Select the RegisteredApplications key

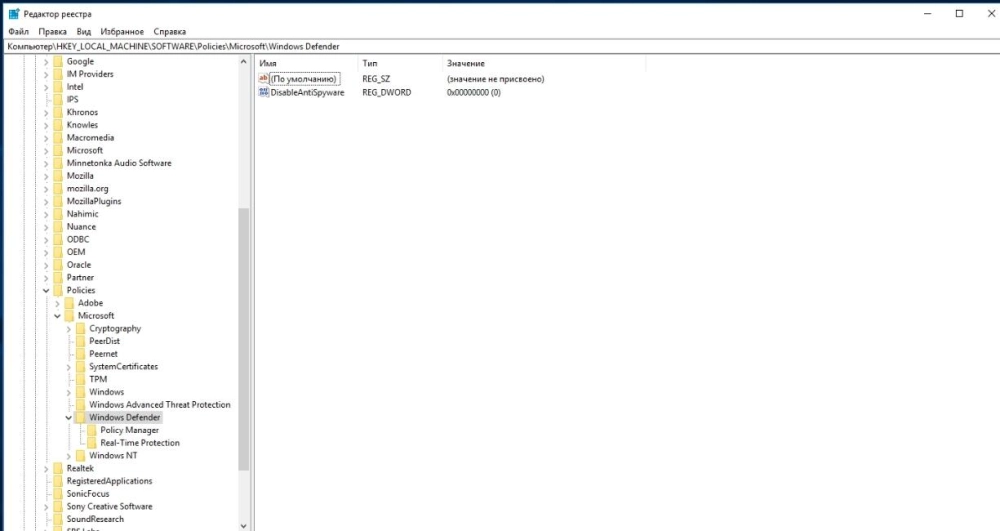pos(109,481)
